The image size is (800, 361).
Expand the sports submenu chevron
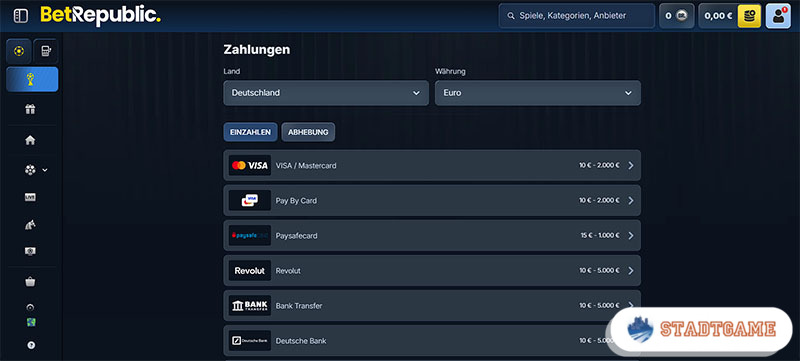(44, 170)
